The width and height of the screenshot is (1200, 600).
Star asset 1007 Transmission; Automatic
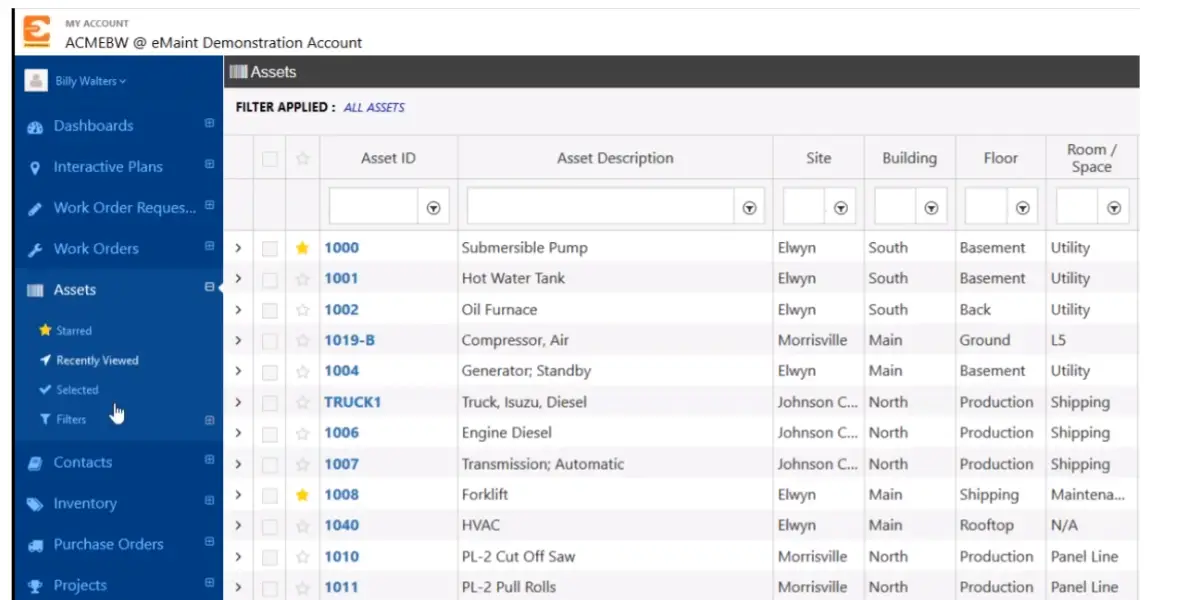coord(302,465)
